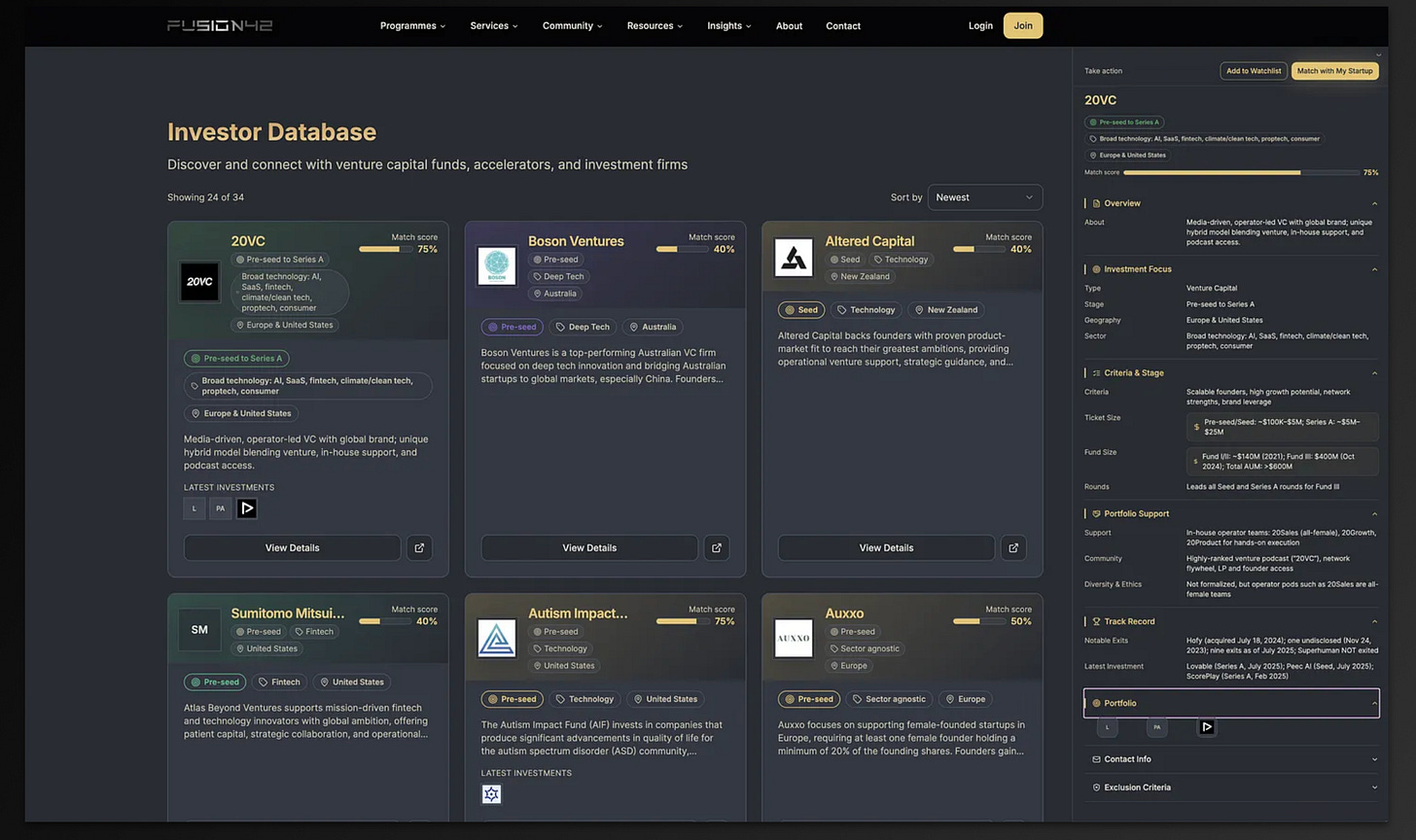Expand the Exclusion Criteria section

1374,787
